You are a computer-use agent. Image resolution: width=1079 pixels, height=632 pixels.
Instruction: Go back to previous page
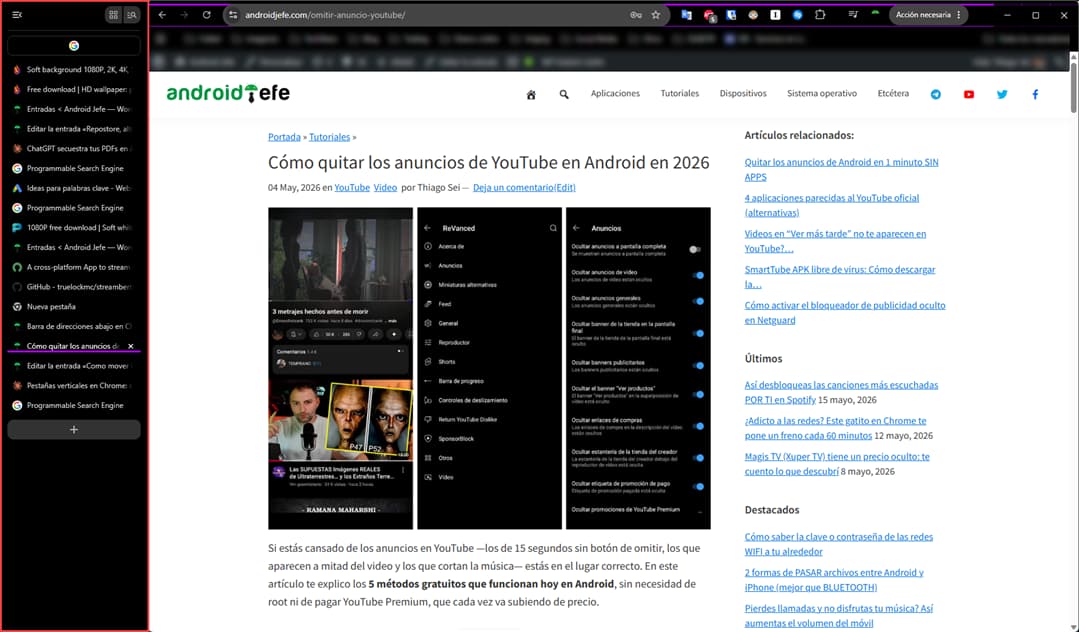point(162,14)
